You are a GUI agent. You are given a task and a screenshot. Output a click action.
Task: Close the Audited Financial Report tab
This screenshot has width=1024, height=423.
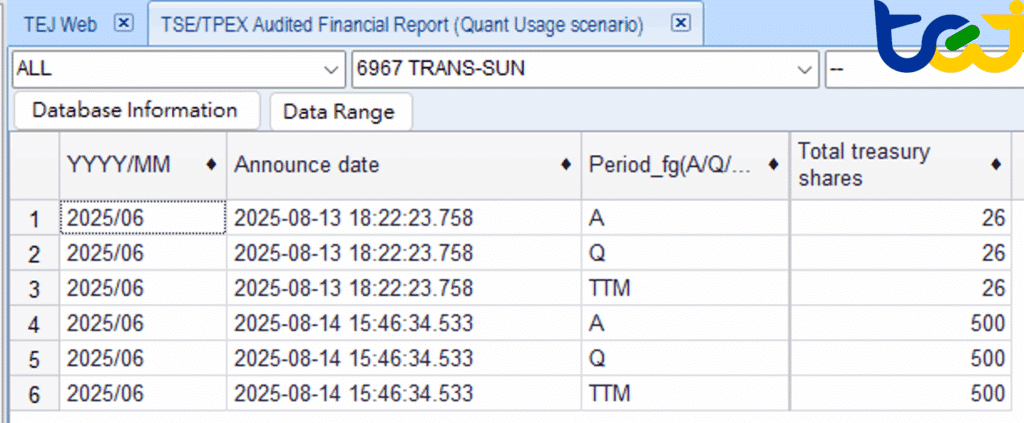coord(680,23)
